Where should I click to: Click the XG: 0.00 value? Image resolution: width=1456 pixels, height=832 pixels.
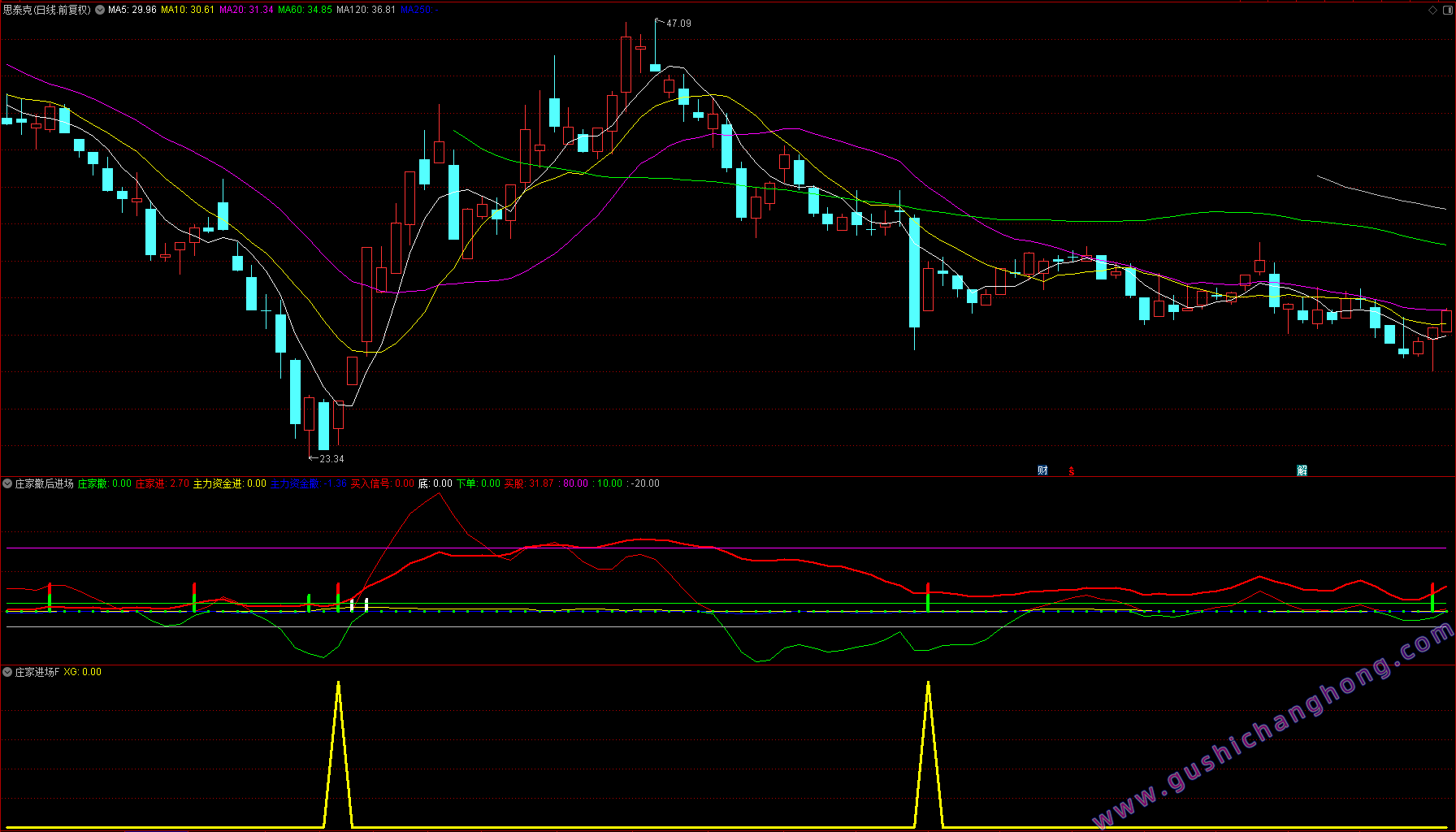tap(83, 672)
